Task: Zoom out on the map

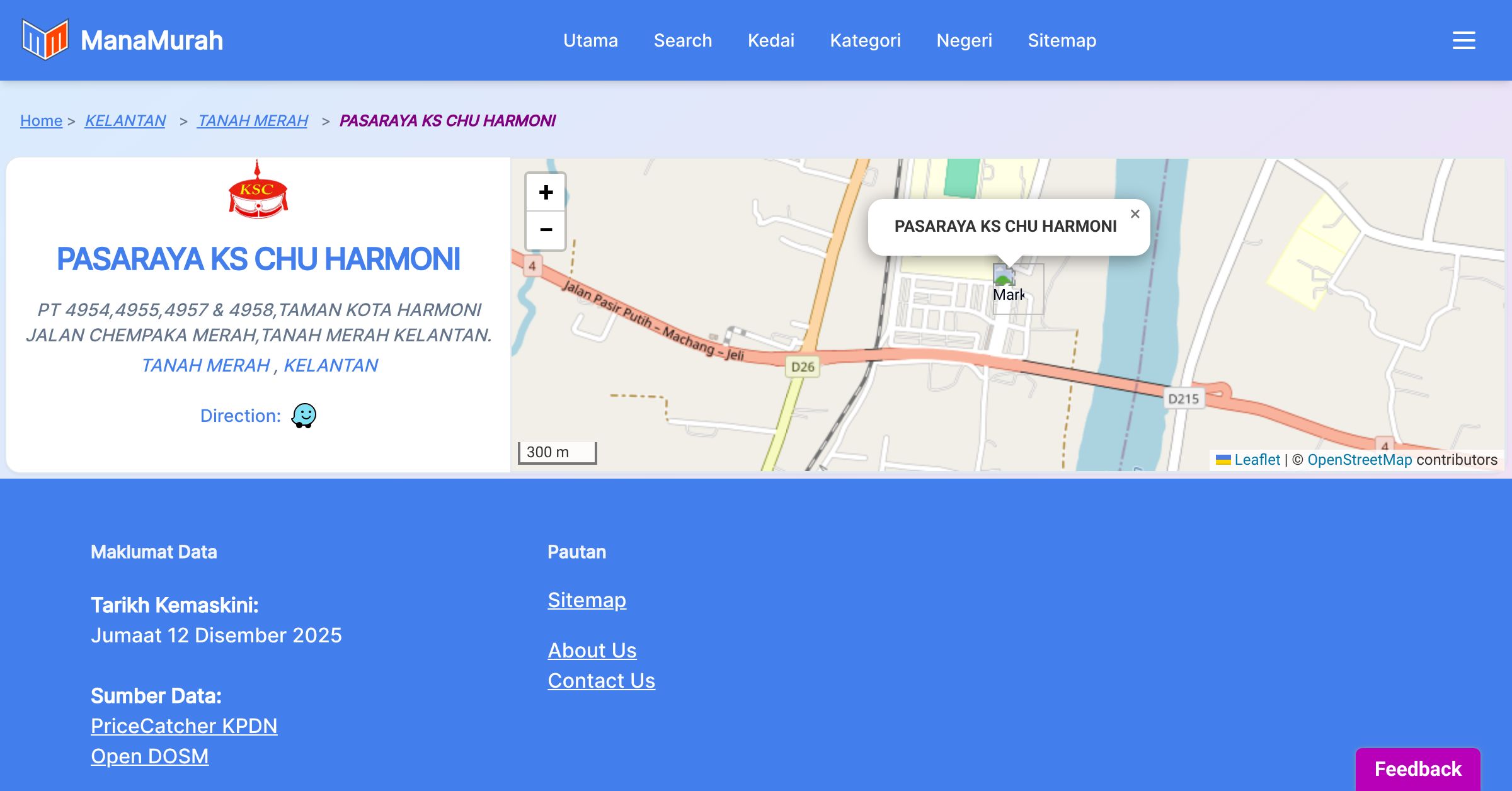Action: [x=546, y=230]
